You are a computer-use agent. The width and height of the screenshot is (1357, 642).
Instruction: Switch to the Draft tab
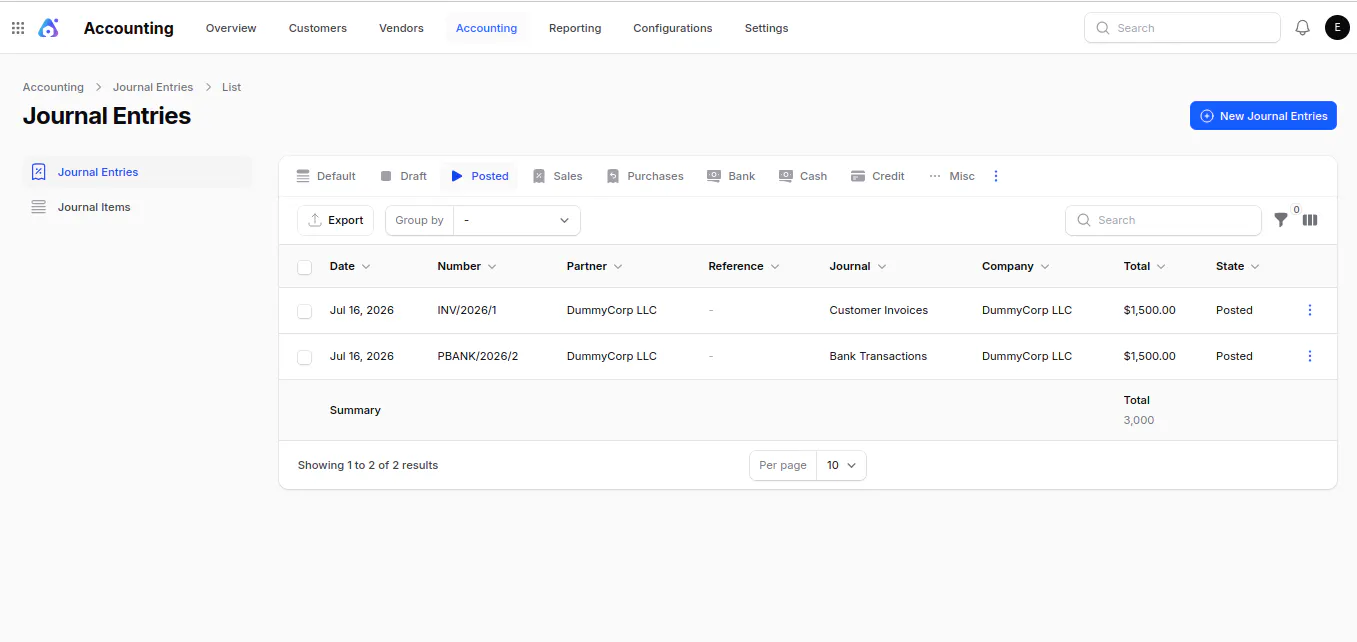[403, 176]
